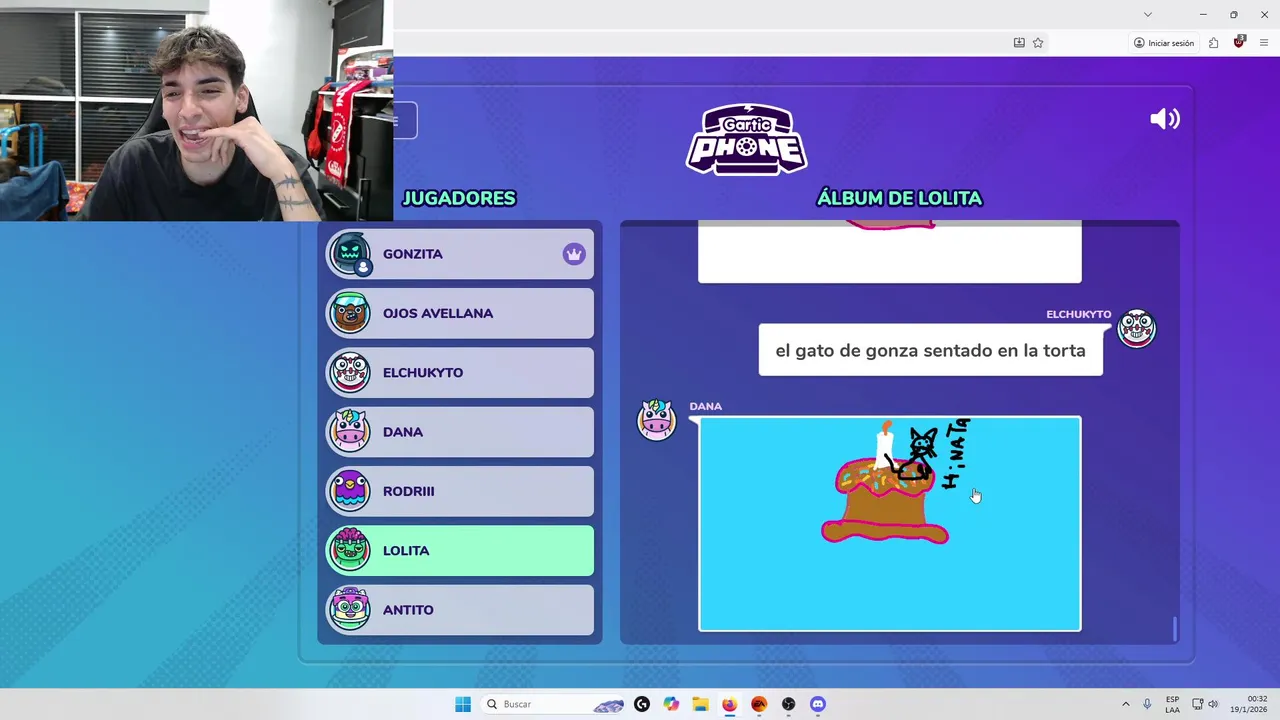
Task: Click ANTITO's avatar icon
Action: [x=350, y=610]
